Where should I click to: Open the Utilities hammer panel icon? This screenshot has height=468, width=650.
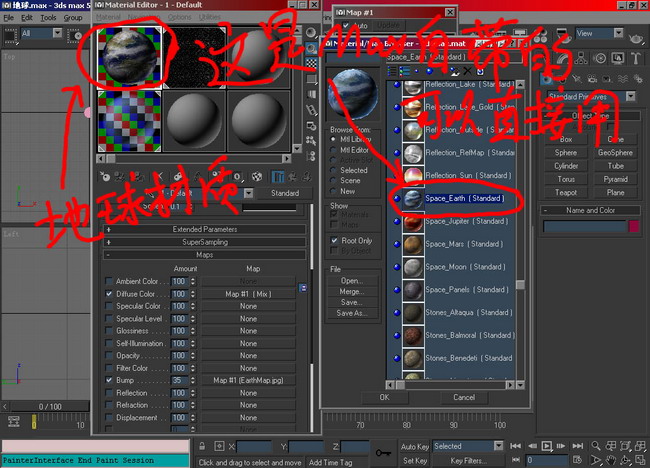click(x=635, y=58)
